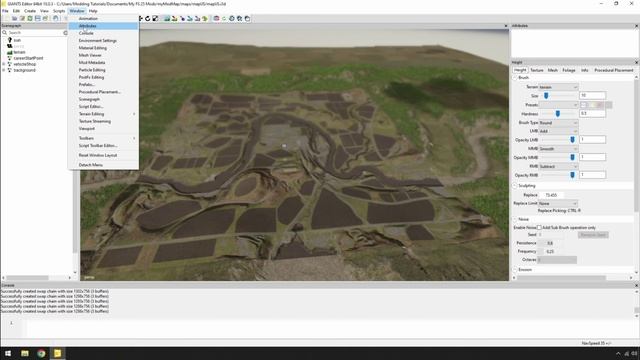The height and width of the screenshot is (360, 640).
Task: Click the Scenegraph search field
Action: (x=35, y=32)
